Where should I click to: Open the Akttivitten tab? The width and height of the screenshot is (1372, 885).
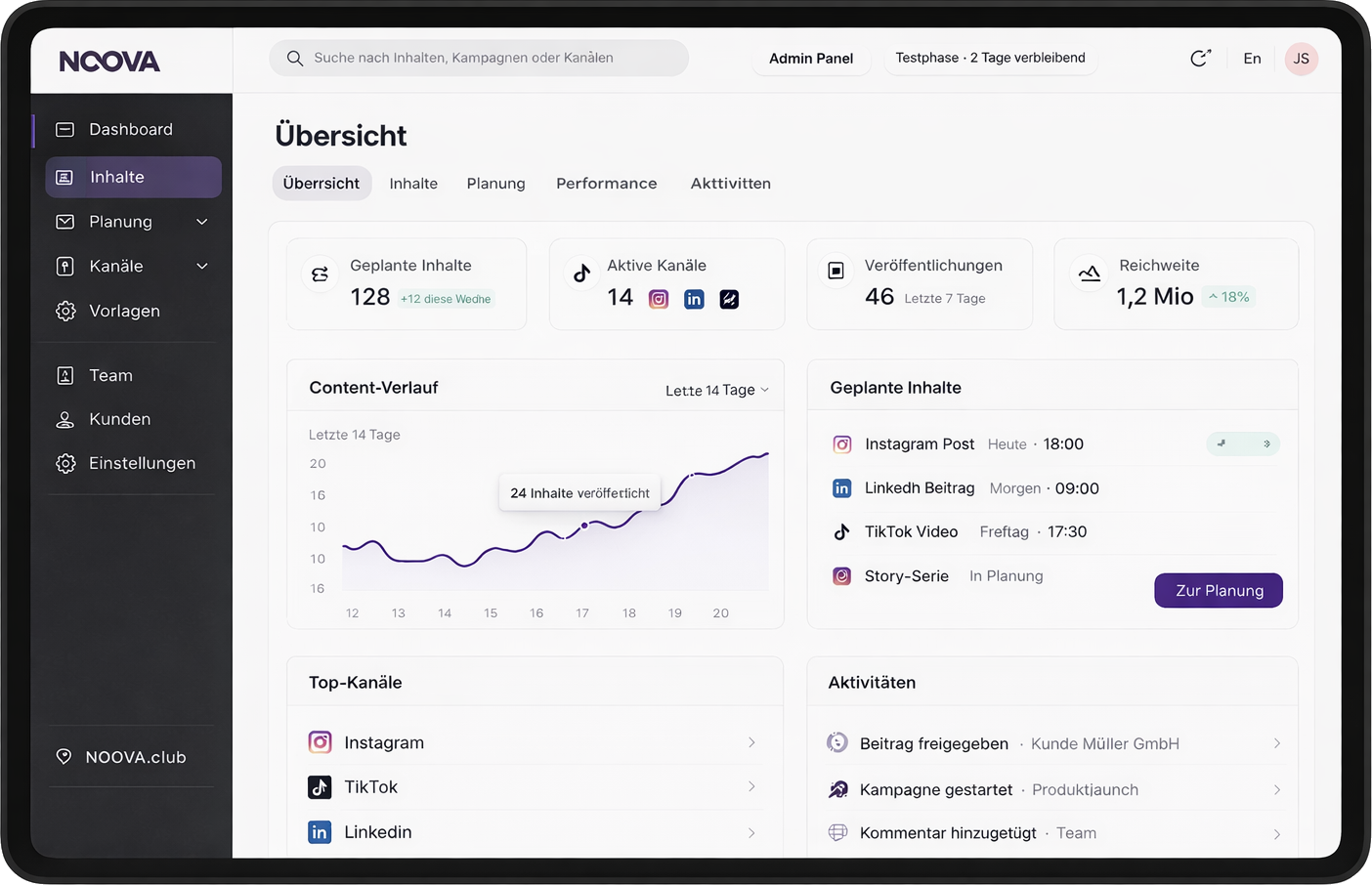730,184
